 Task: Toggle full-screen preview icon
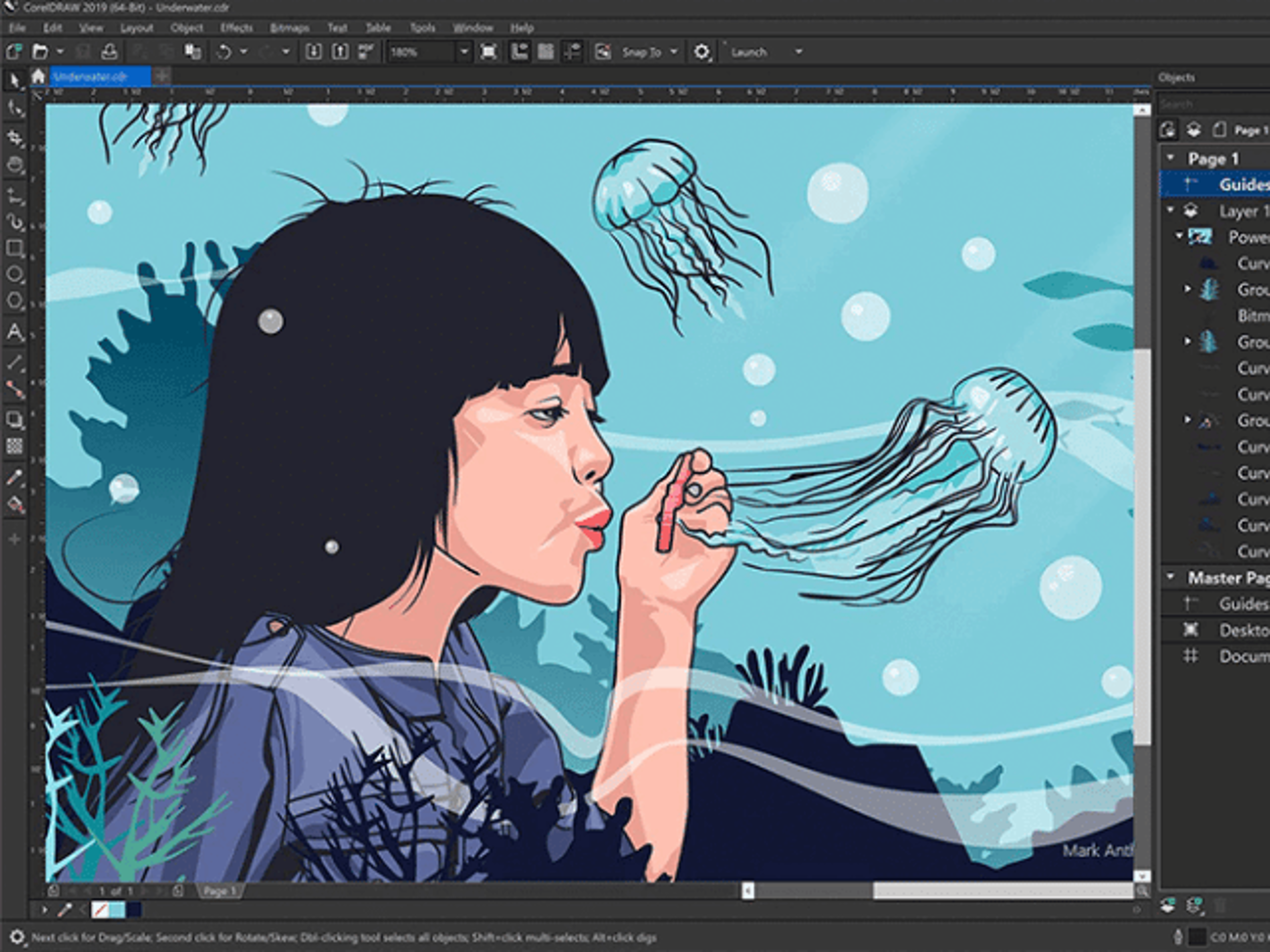[488, 52]
